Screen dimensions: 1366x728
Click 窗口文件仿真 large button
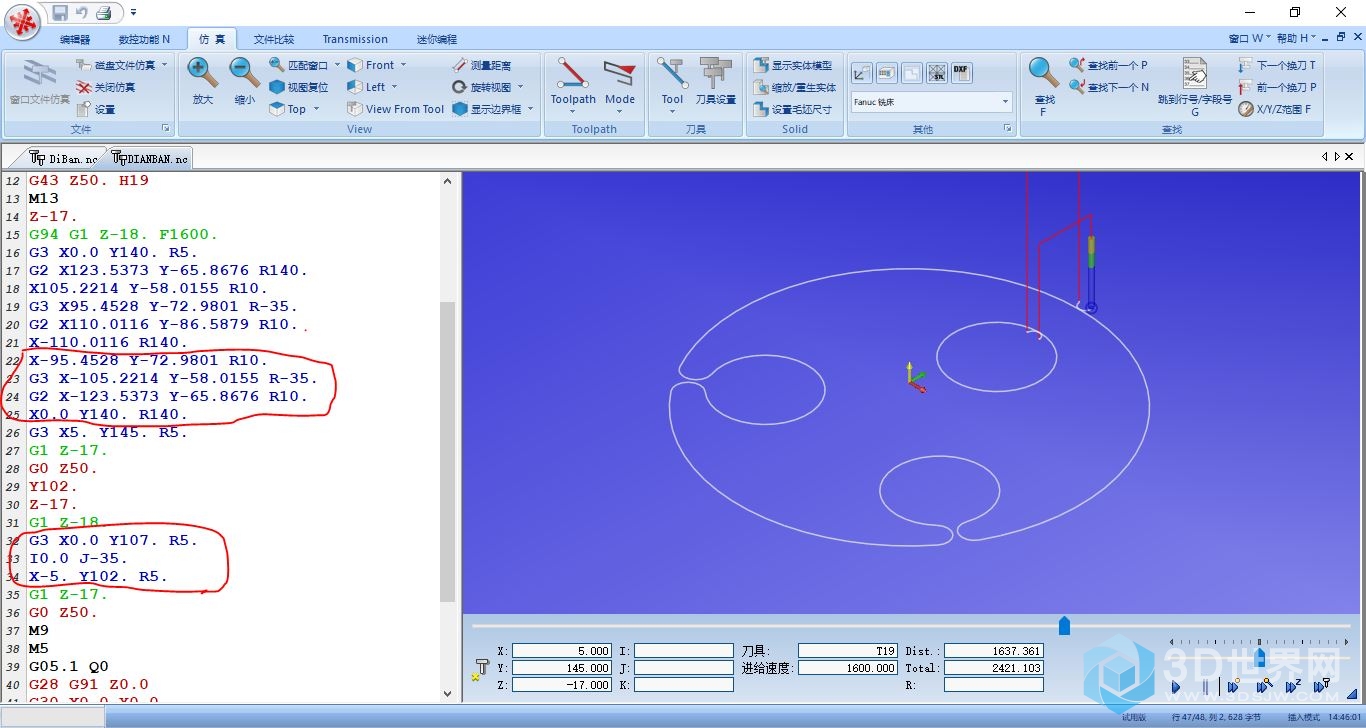tap(40, 82)
